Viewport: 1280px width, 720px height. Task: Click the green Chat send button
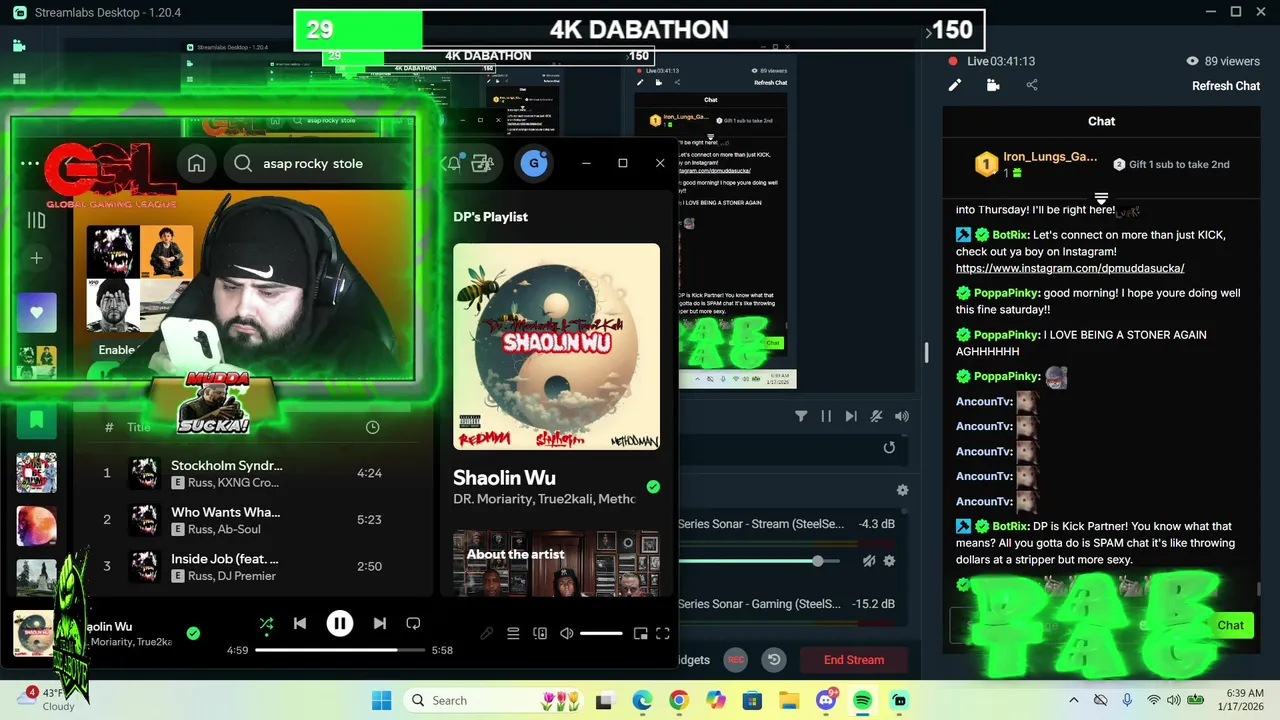click(1230, 625)
